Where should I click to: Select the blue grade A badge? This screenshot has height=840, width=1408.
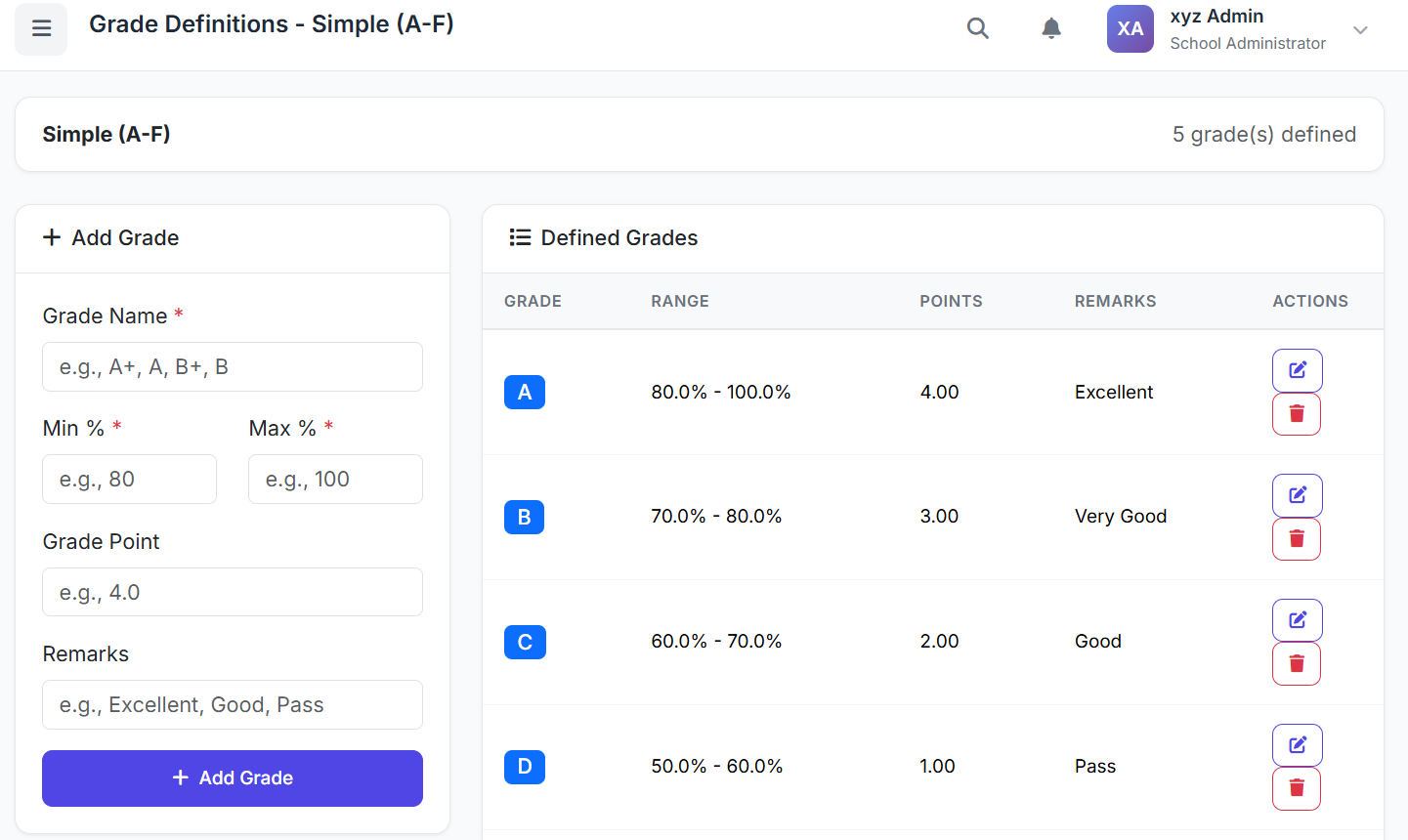click(525, 392)
